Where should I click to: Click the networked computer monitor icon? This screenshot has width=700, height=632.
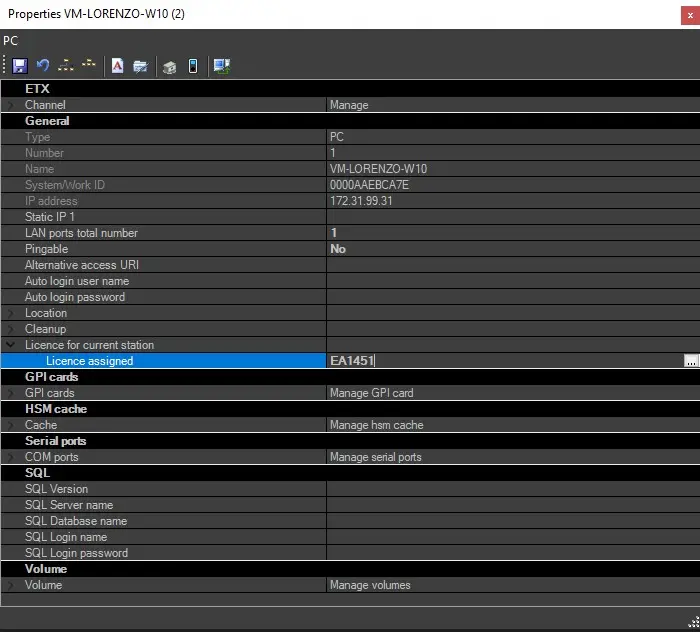(221, 66)
